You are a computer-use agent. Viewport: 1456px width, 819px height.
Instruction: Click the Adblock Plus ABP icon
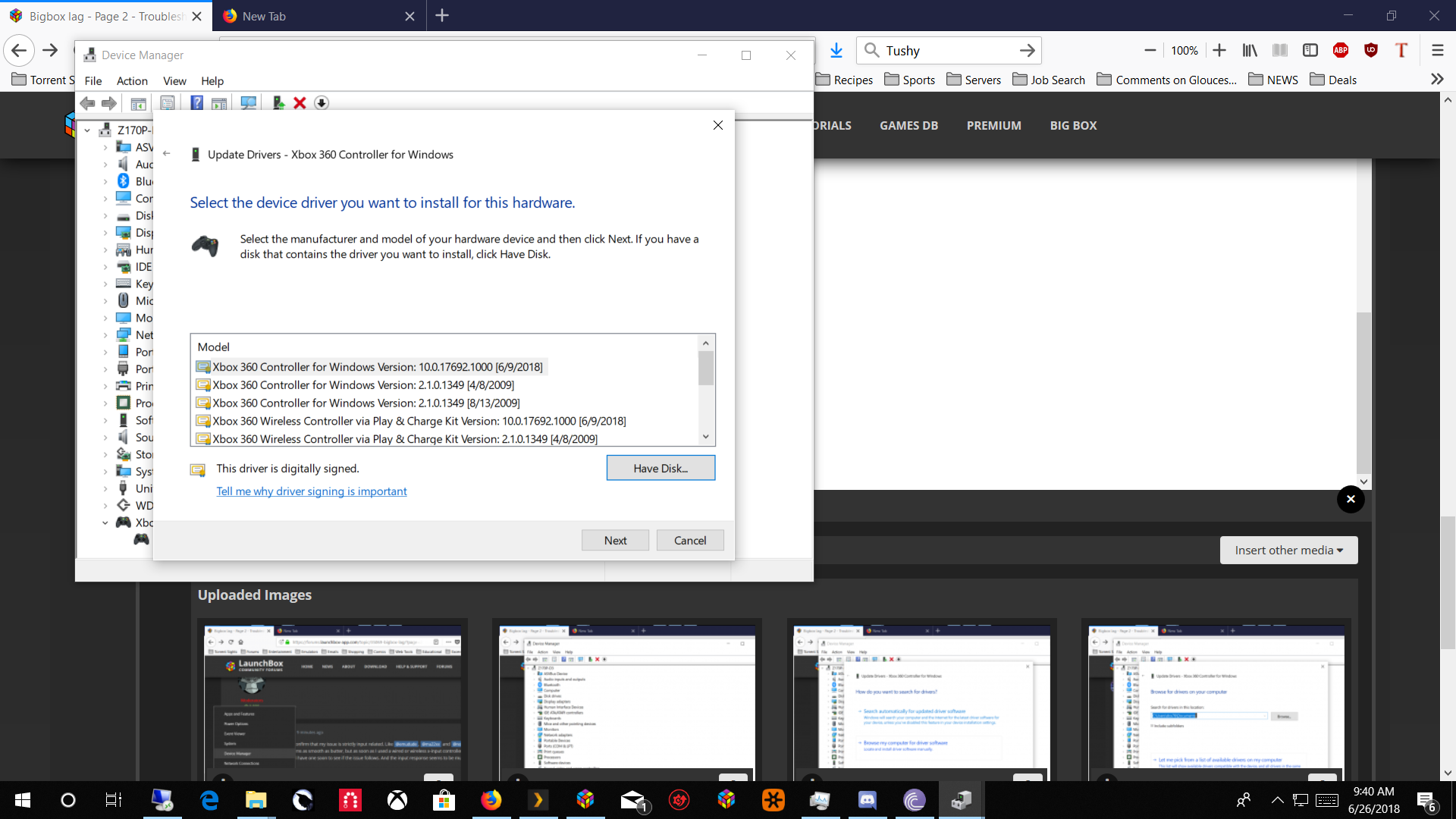1341,50
